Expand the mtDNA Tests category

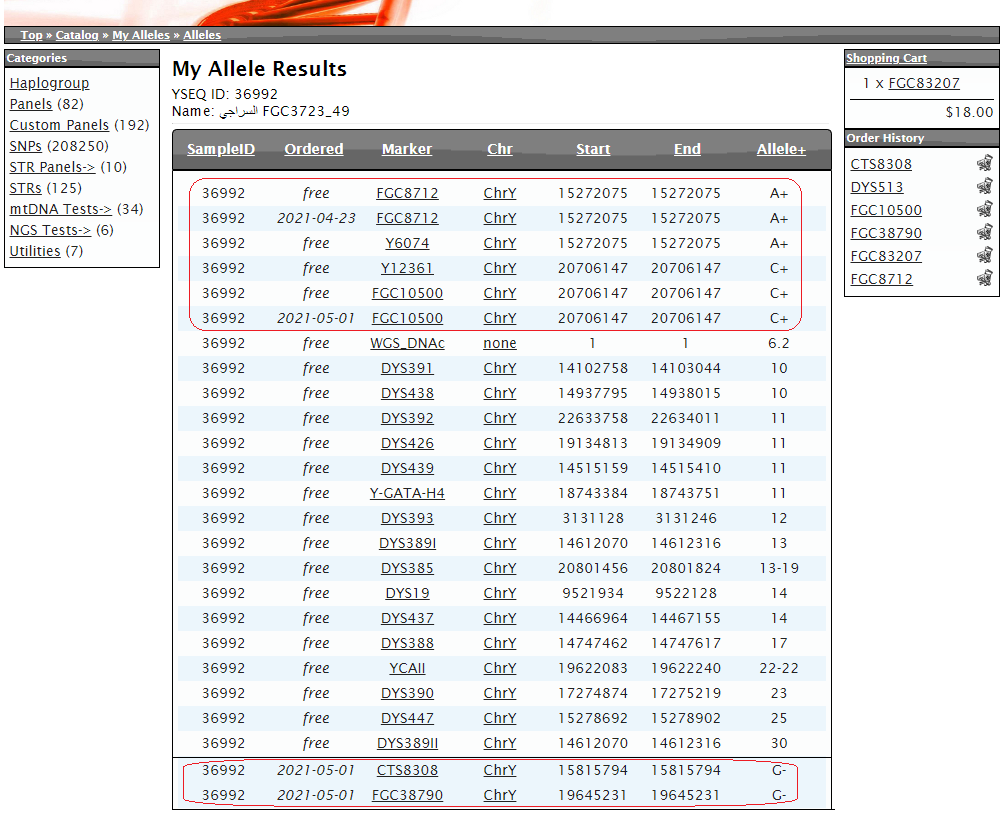pyautogui.click(x=60, y=209)
